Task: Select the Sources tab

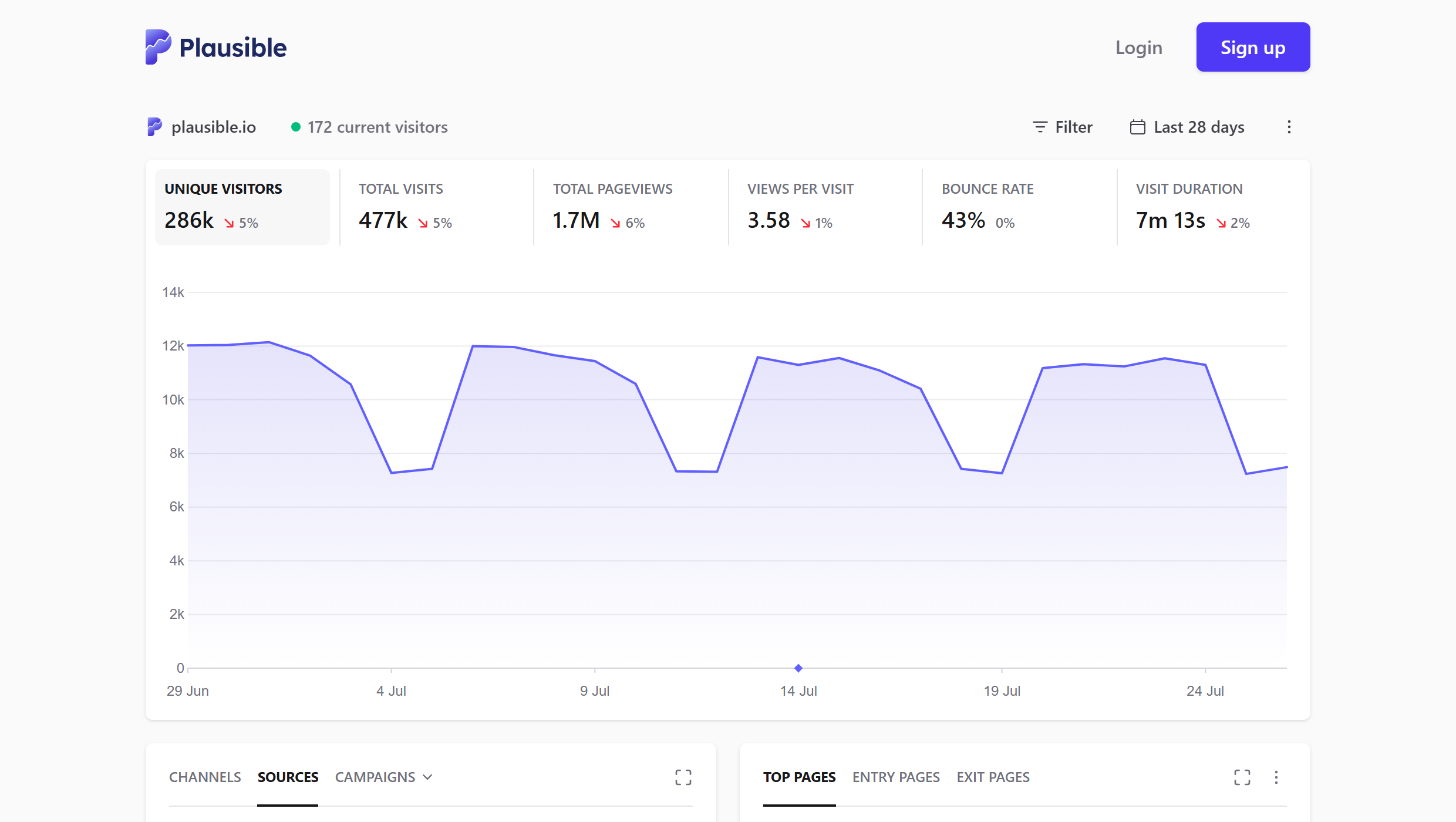Action: [x=288, y=777]
